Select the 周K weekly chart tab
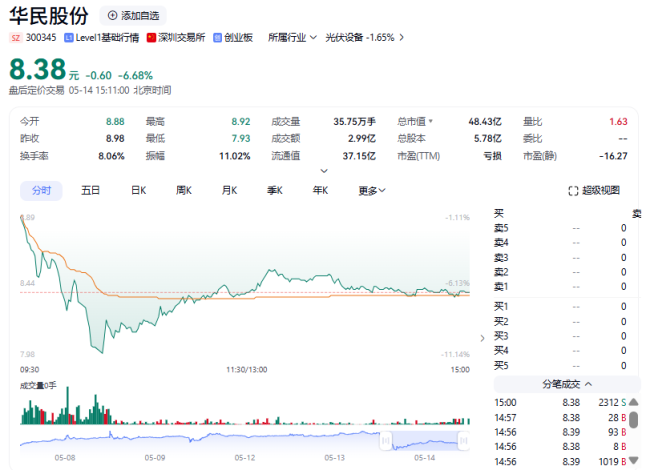 pyautogui.click(x=184, y=191)
